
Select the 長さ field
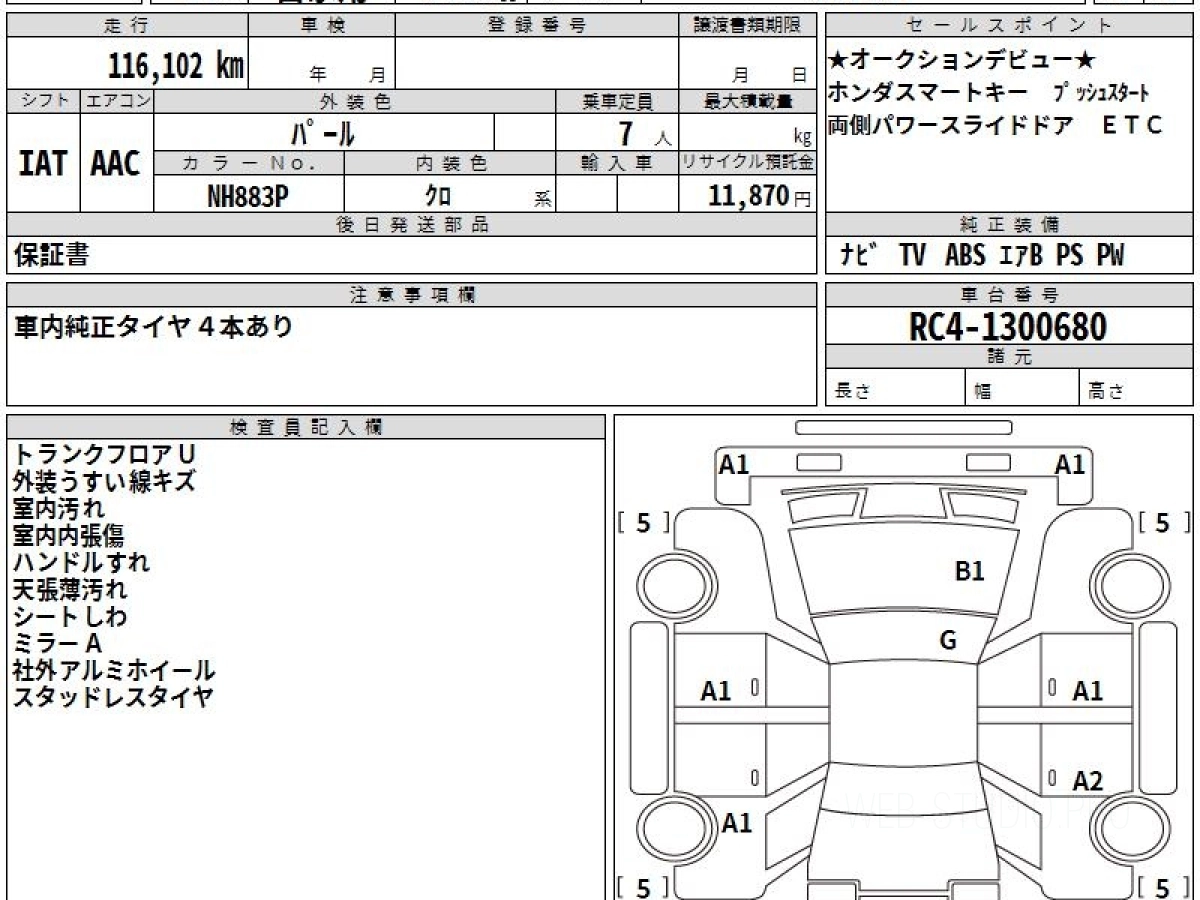click(895, 389)
